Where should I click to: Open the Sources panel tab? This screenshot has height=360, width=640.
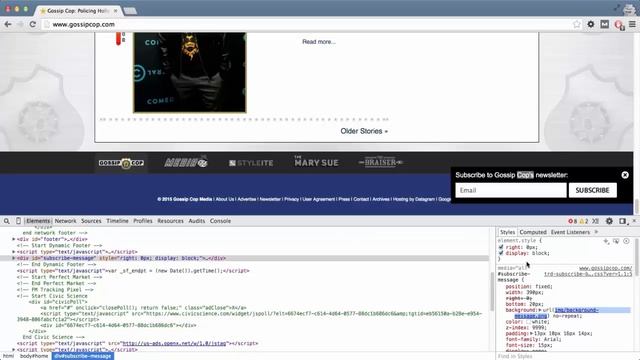(x=91, y=221)
